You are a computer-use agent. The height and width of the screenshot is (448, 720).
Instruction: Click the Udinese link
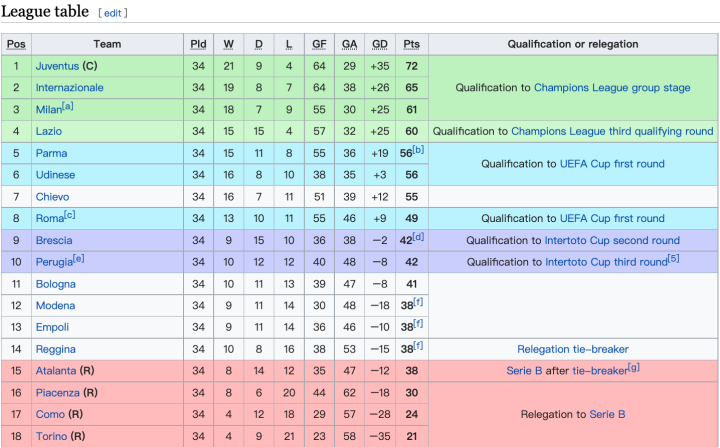pyautogui.click(x=55, y=175)
